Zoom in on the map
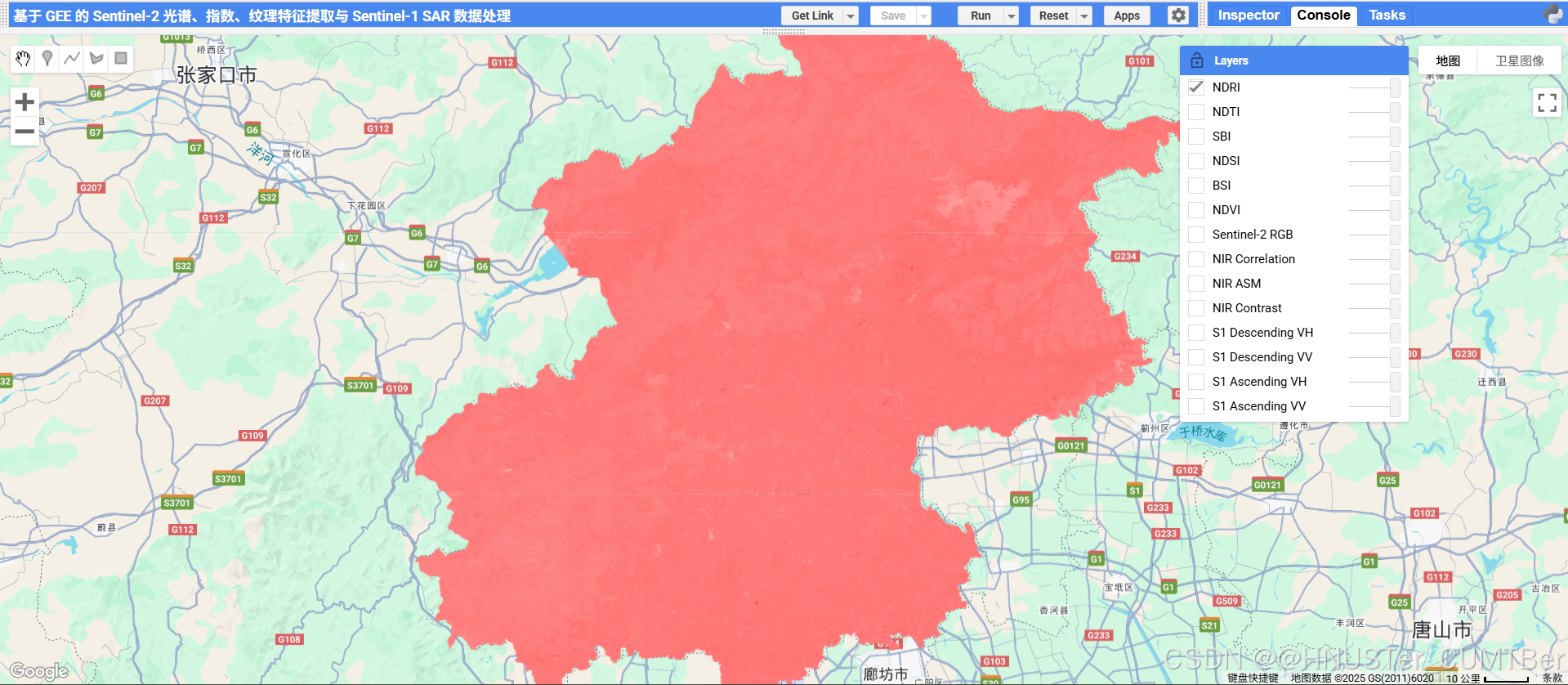This screenshot has width=1568, height=685. (x=25, y=102)
